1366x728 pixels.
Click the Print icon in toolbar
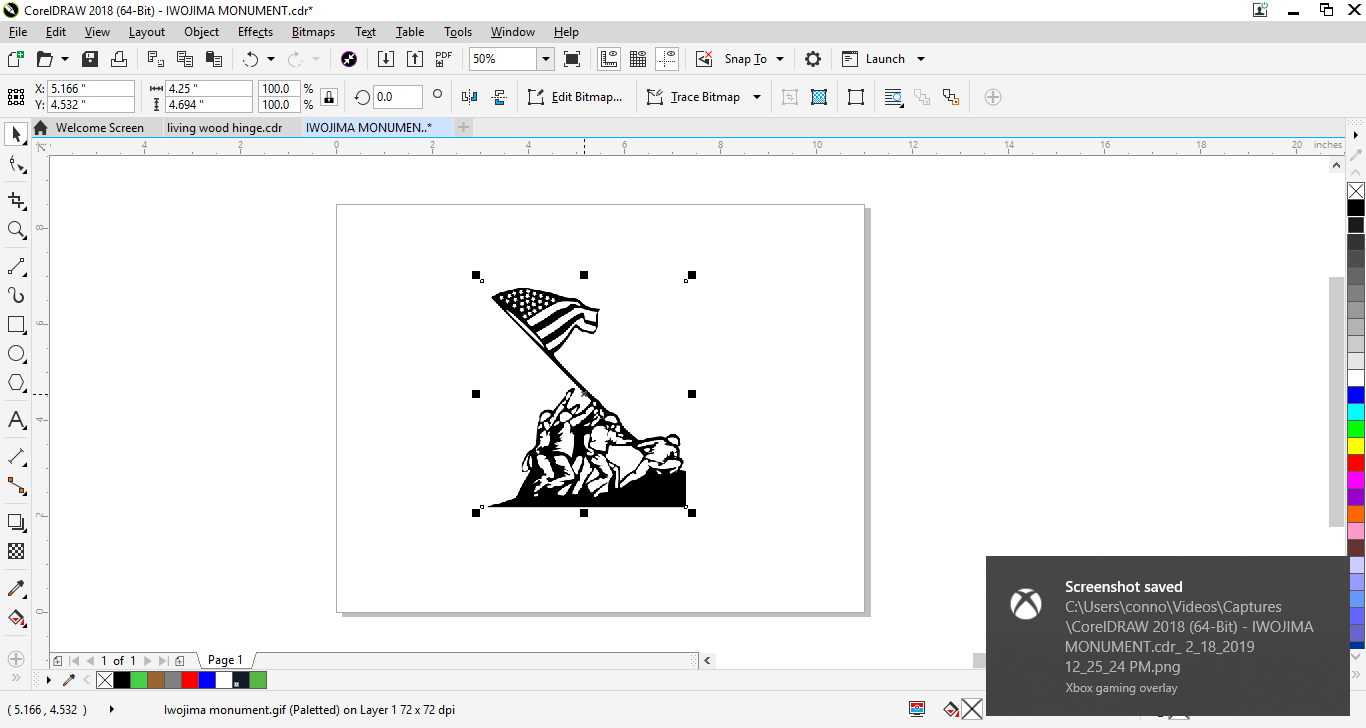pyautogui.click(x=119, y=59)
